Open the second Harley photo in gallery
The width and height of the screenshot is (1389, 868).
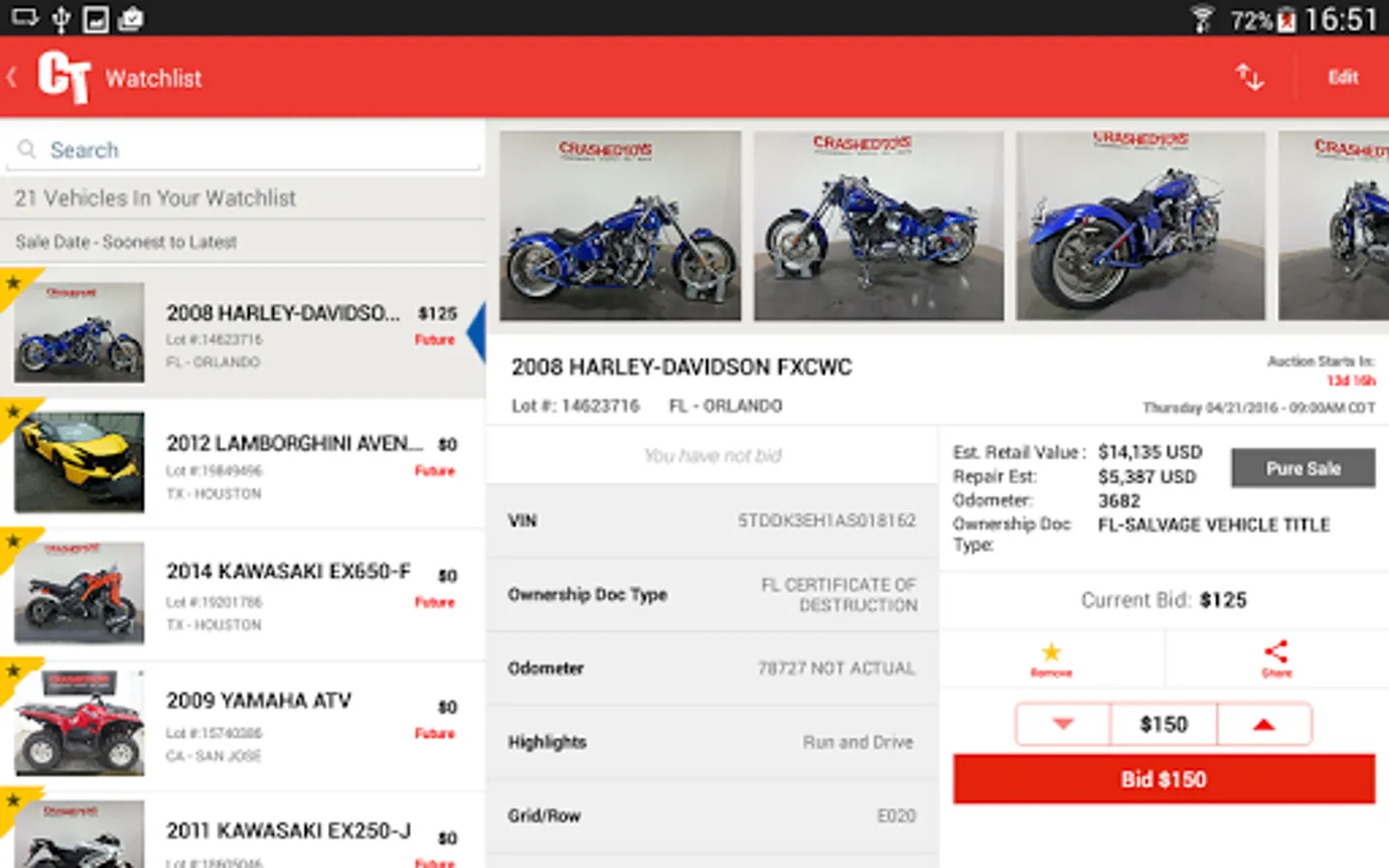click(x=879, y=226)
